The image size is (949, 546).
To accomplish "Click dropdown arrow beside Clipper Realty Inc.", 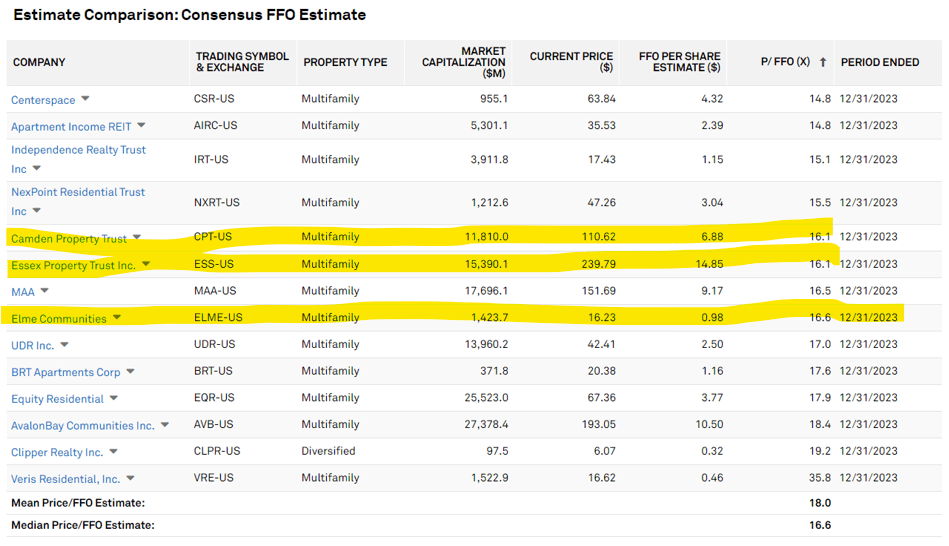I will click(x=114, y=452).
